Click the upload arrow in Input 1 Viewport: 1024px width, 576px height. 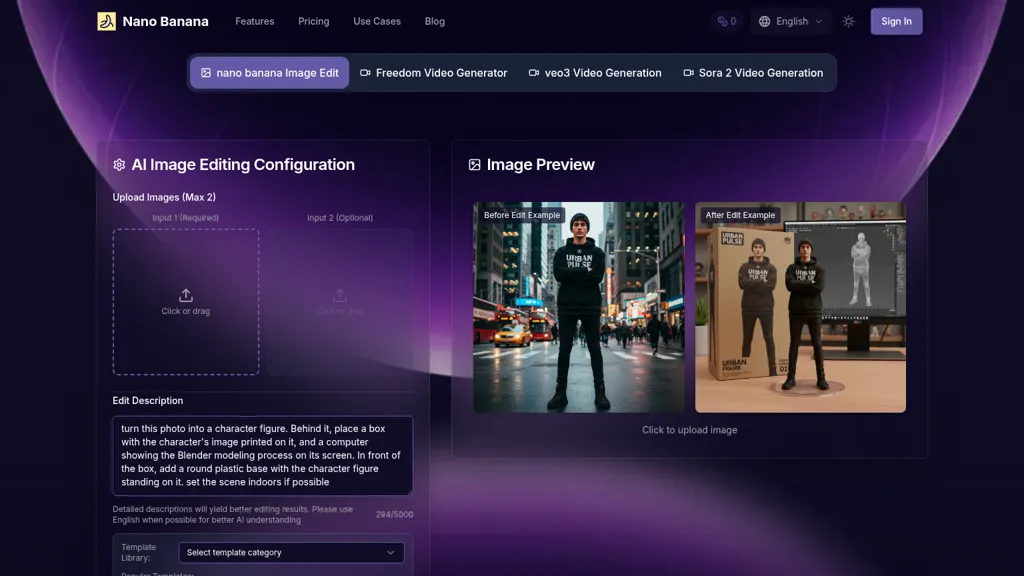pos(185,295)
